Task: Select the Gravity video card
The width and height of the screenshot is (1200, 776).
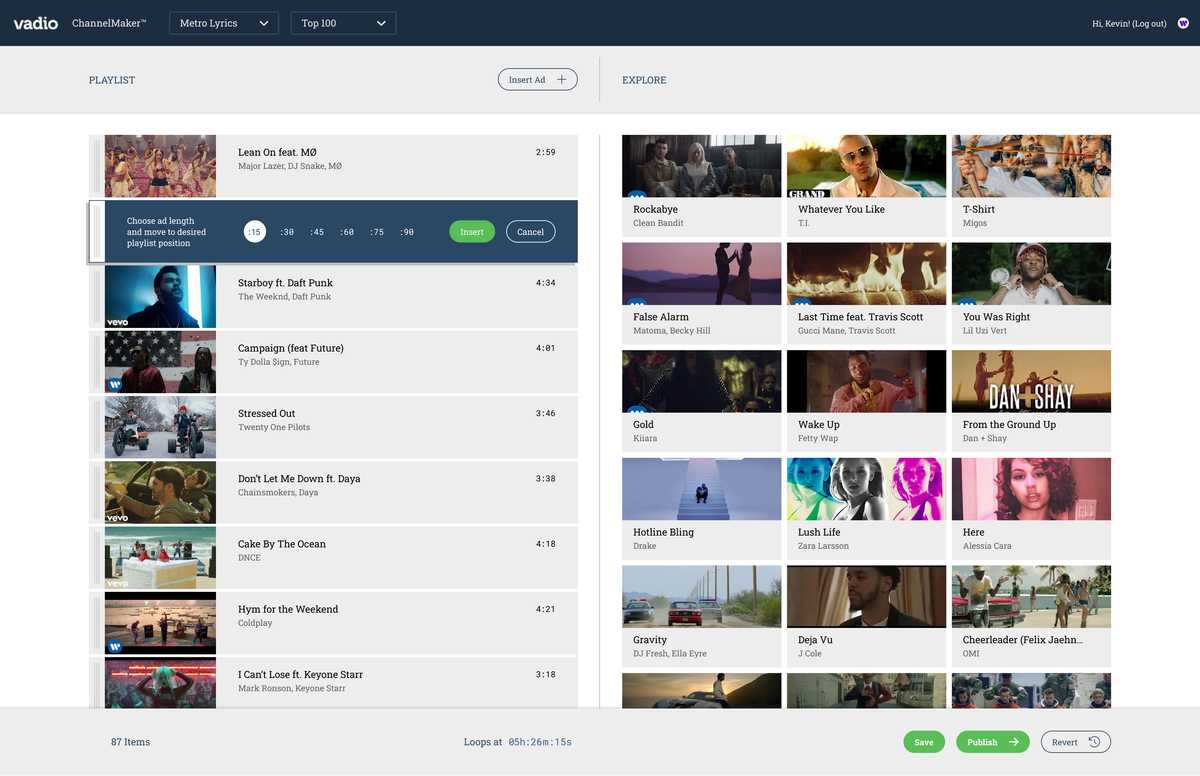Action: 702,616
